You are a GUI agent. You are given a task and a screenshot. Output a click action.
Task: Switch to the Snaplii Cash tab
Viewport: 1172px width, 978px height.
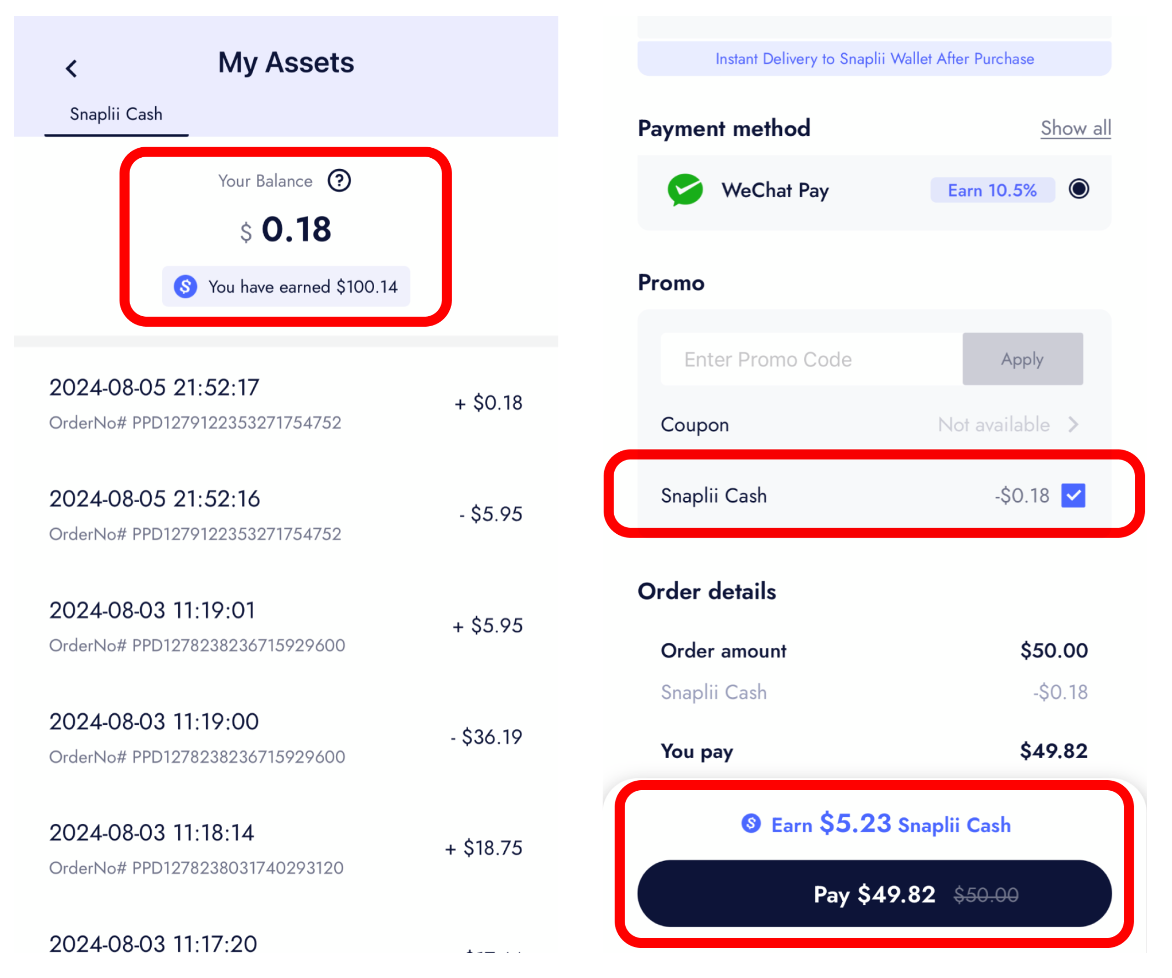point(116,114)
